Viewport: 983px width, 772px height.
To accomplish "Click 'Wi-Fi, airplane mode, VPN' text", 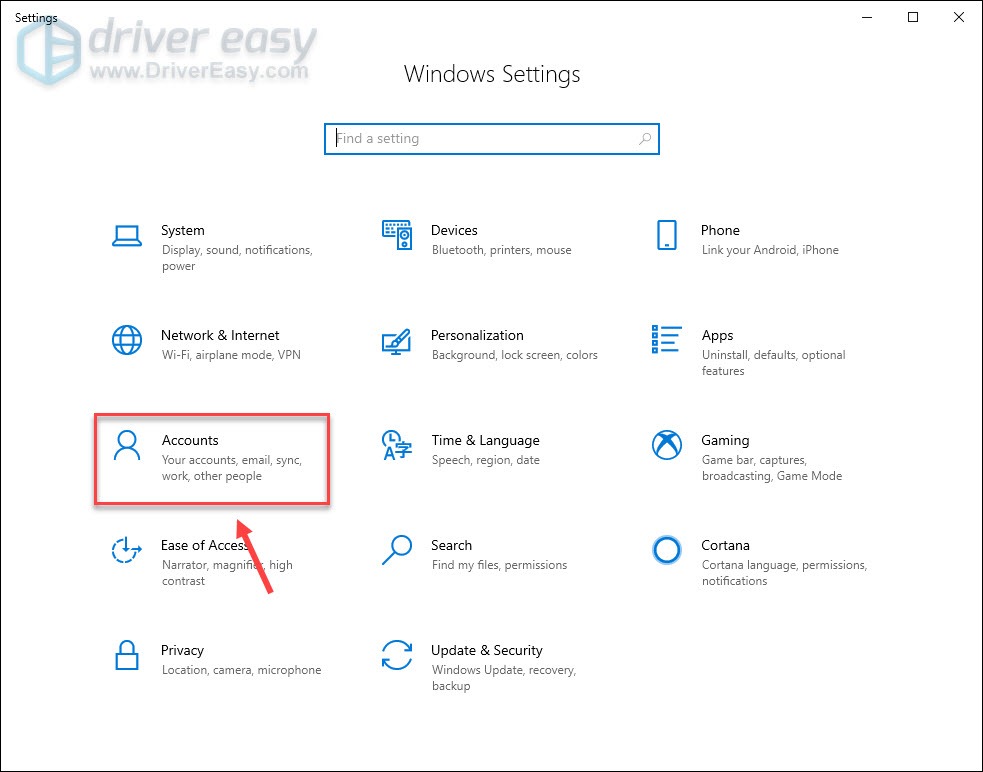I will point(231,355).
